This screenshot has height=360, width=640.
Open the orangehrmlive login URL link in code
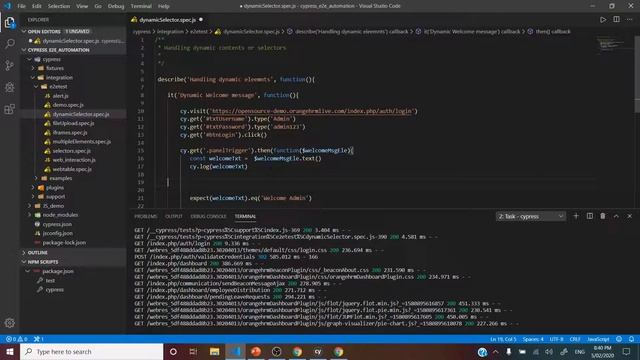coord(312,111)
